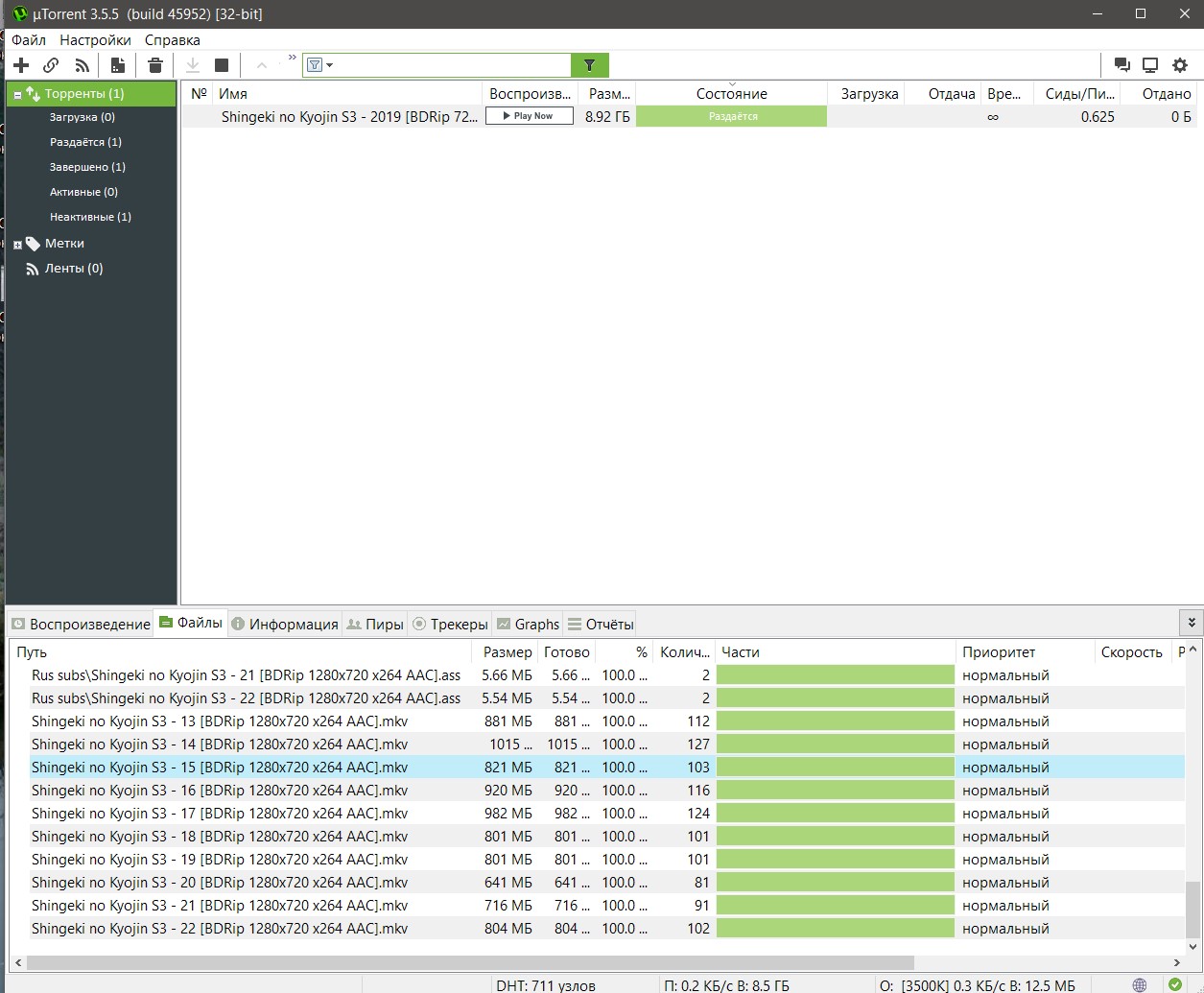Open the search filter dropdown icon
Viewport: 1204px width, 993px height.
pos(319,65)
